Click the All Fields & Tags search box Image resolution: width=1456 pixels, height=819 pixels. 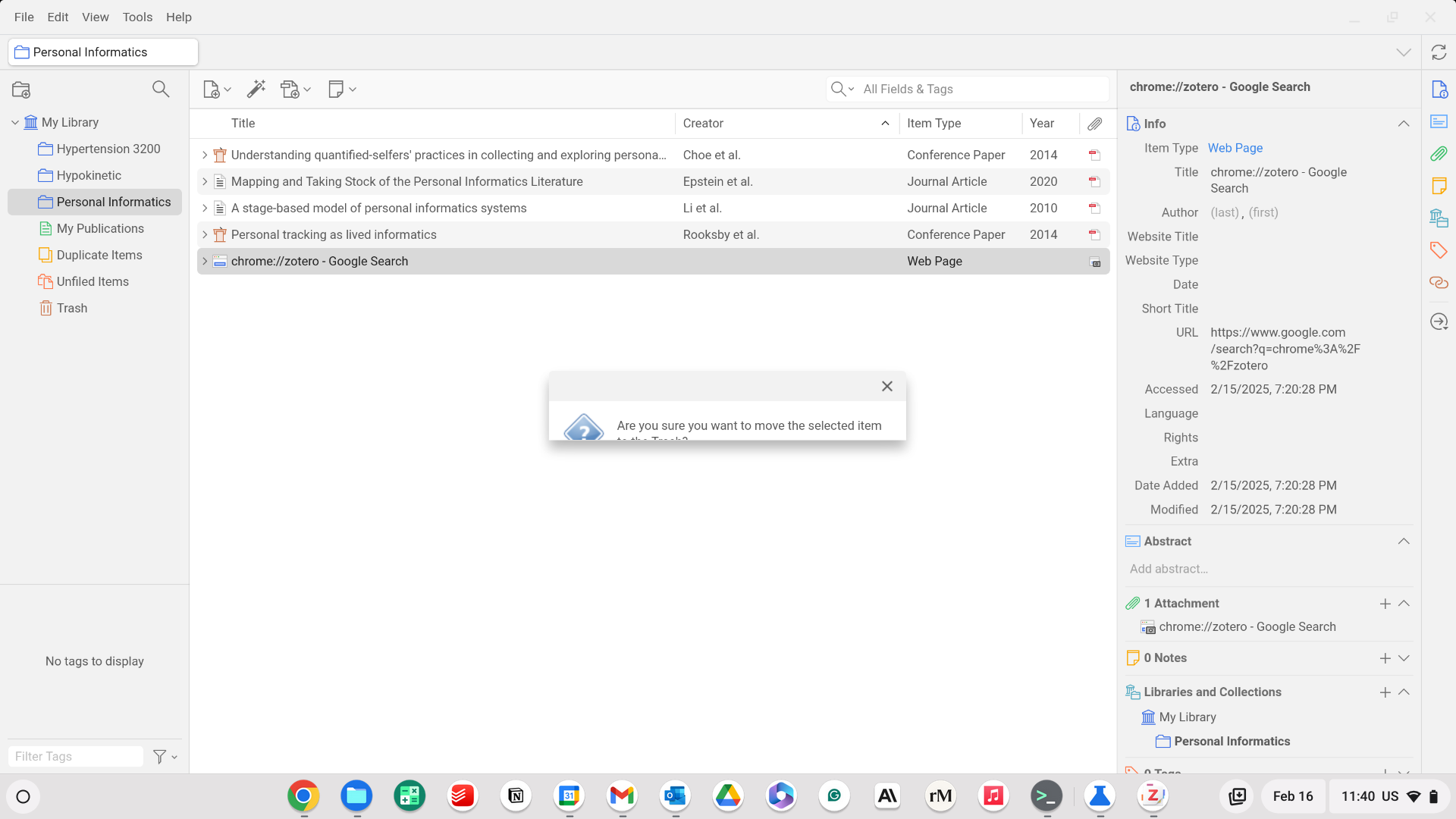[978, 89]
